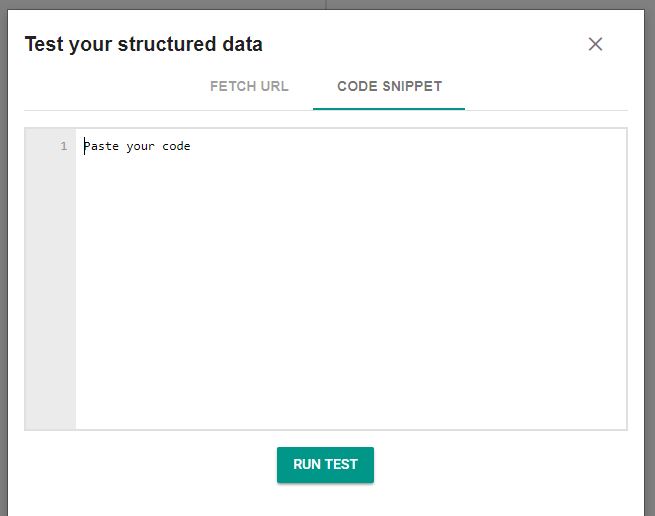
Task: Focus the 'Paste your code' editor line
Action: pos(351,146)
